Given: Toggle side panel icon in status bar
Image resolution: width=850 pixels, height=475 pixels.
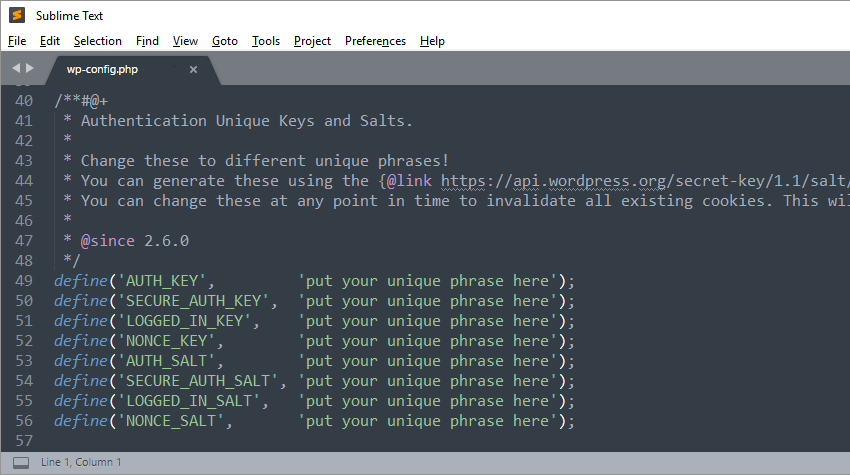Looking at the screenshot, I should pos(21,463).
